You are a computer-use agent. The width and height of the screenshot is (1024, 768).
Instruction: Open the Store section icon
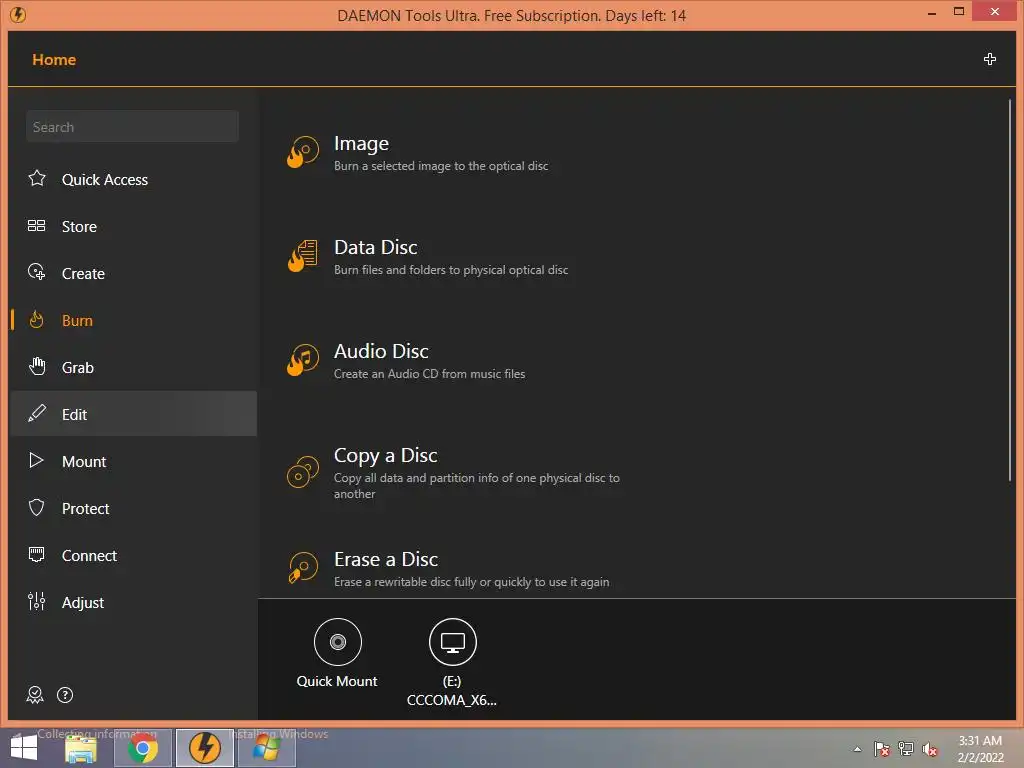coord(37,226)
